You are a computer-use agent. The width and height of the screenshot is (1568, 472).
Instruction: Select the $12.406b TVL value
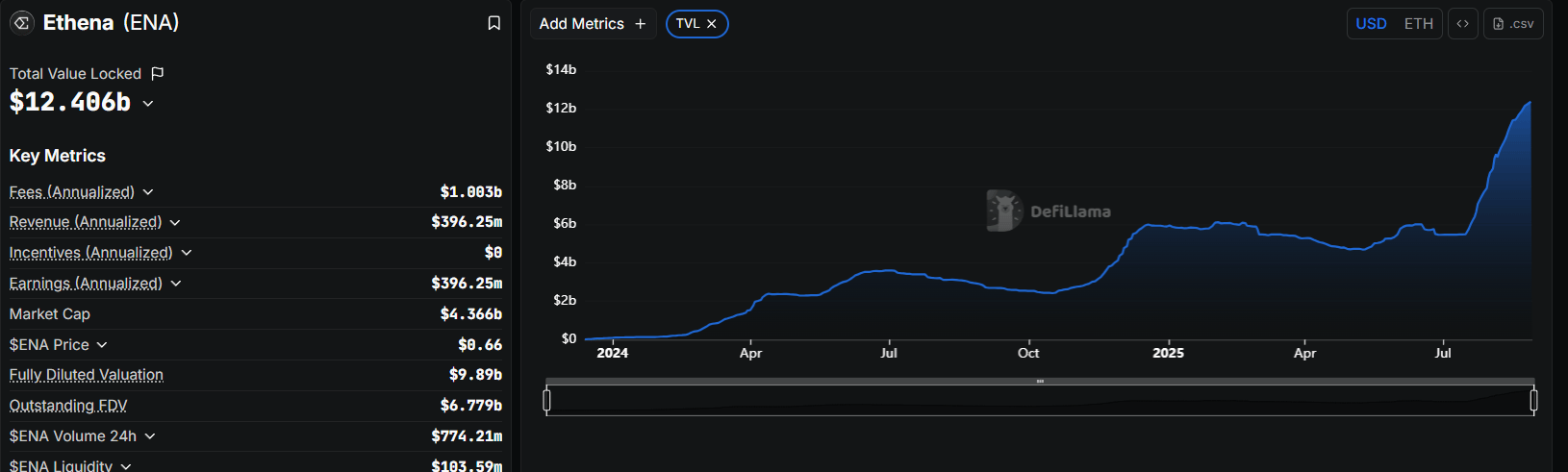[x=70, y=102]
